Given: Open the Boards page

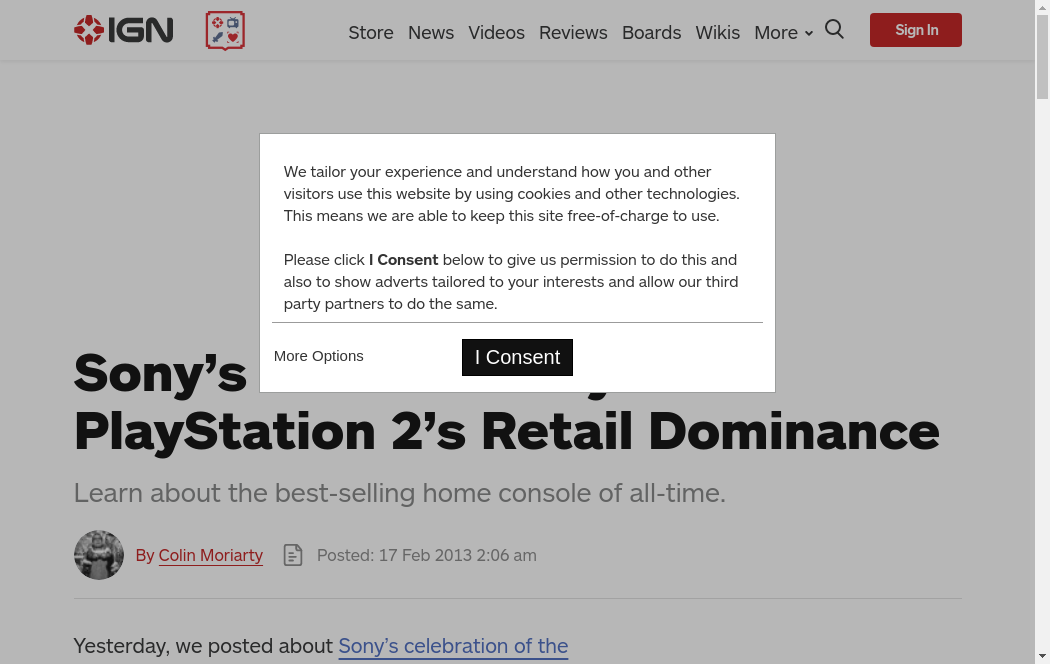Looking at the screenshot, I should click(x=651, y=33).
